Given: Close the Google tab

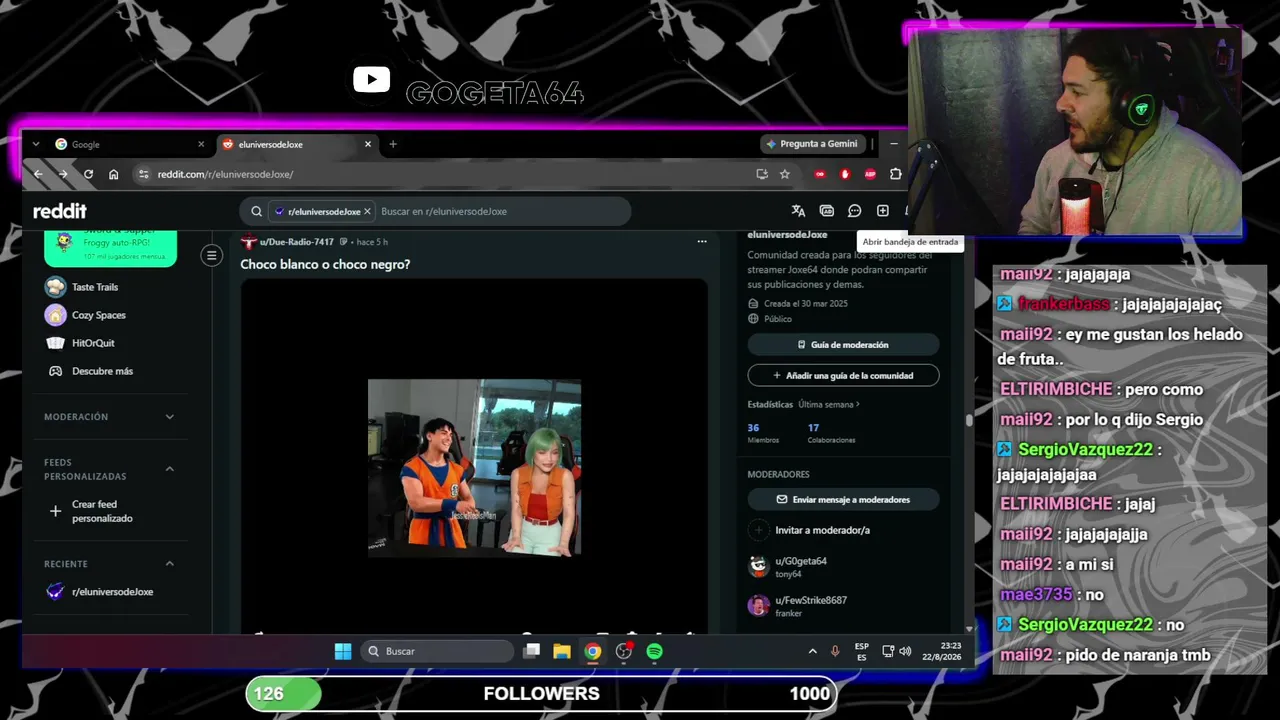Looking at the screenshot, I should [201, 144].
